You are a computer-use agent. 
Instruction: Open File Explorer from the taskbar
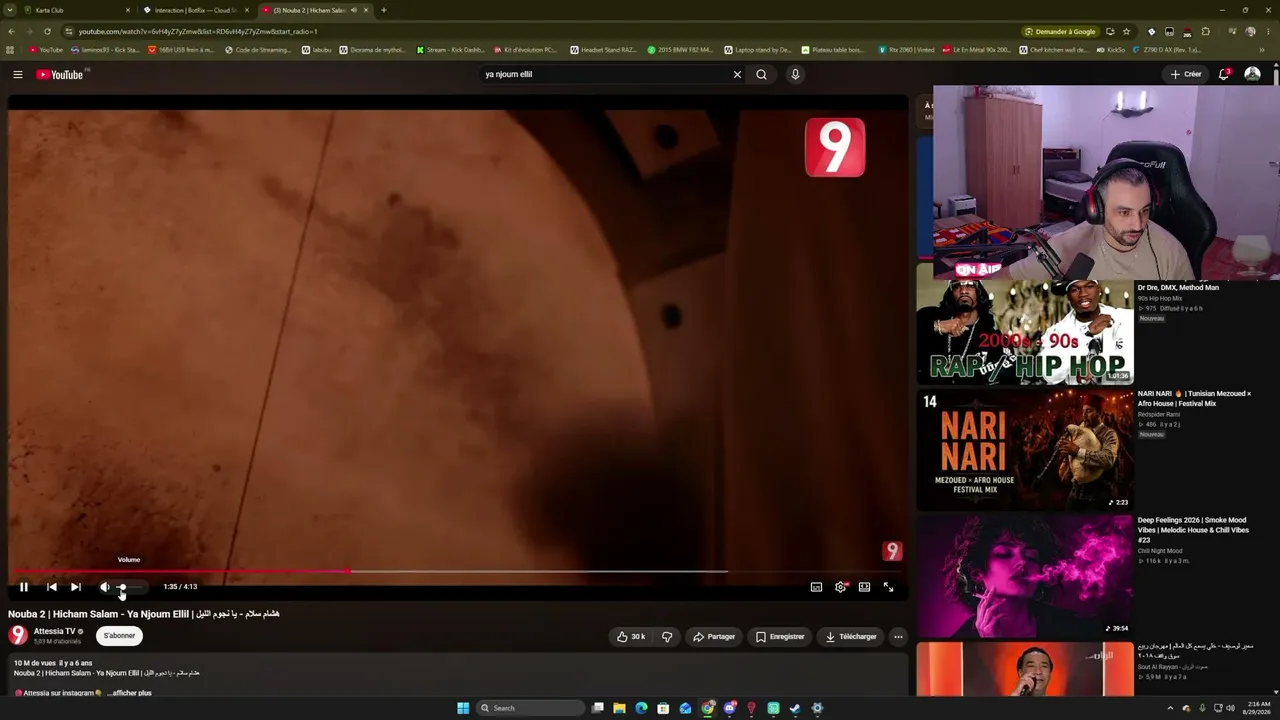click(x=619, y=708)
